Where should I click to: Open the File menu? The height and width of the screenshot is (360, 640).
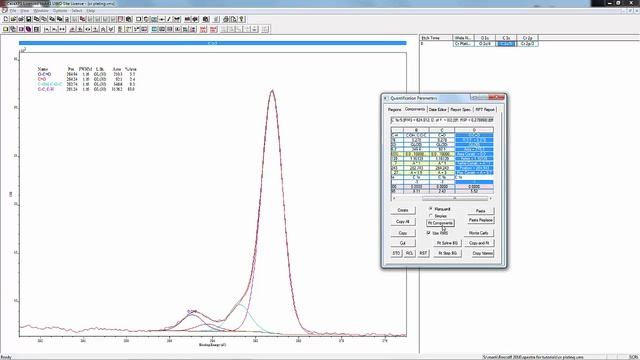[x=13, y=11]
